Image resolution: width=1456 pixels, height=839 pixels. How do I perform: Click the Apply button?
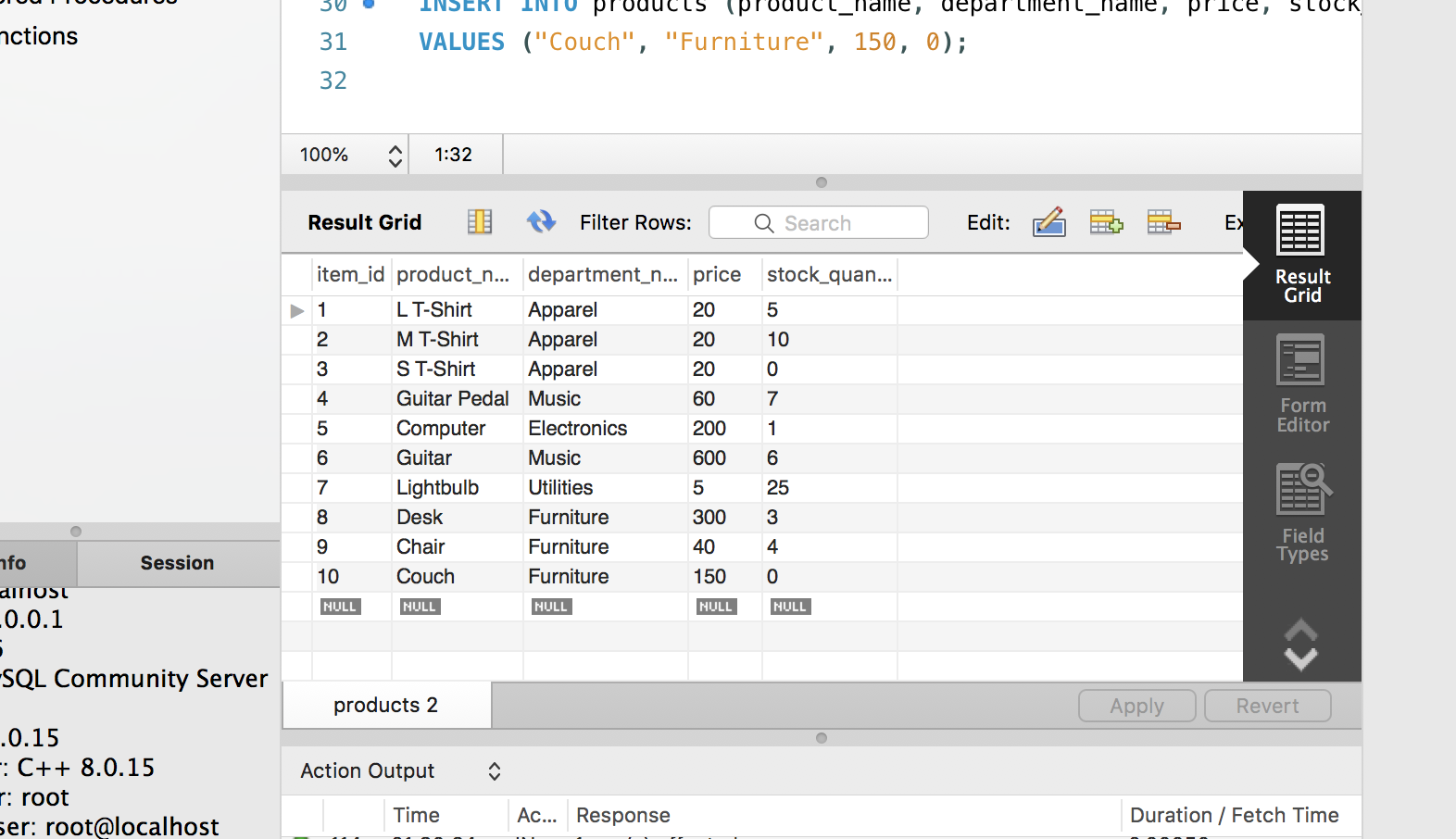coord(1137,706)
